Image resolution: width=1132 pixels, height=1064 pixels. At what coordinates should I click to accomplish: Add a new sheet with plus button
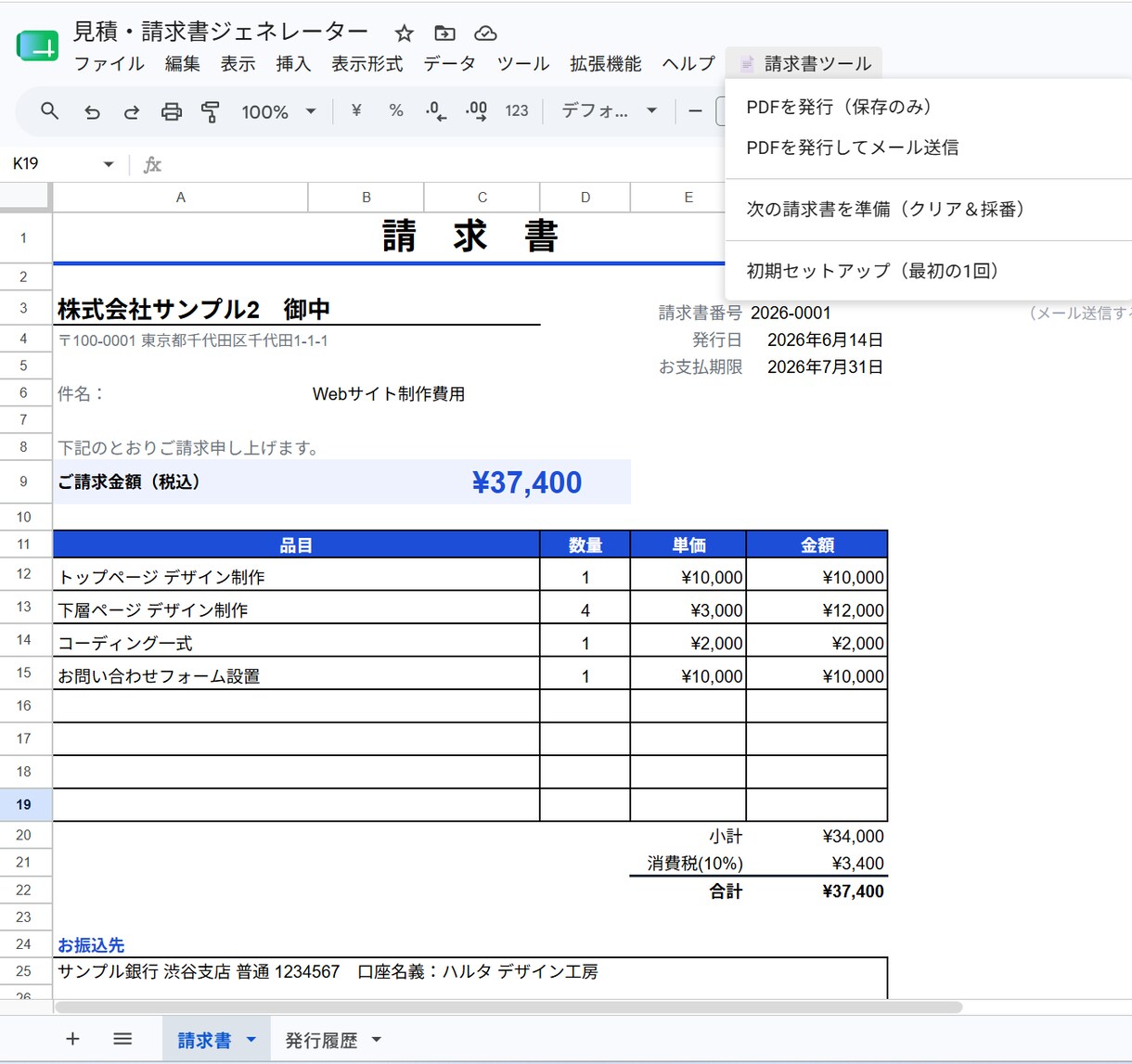[72, 1039]
